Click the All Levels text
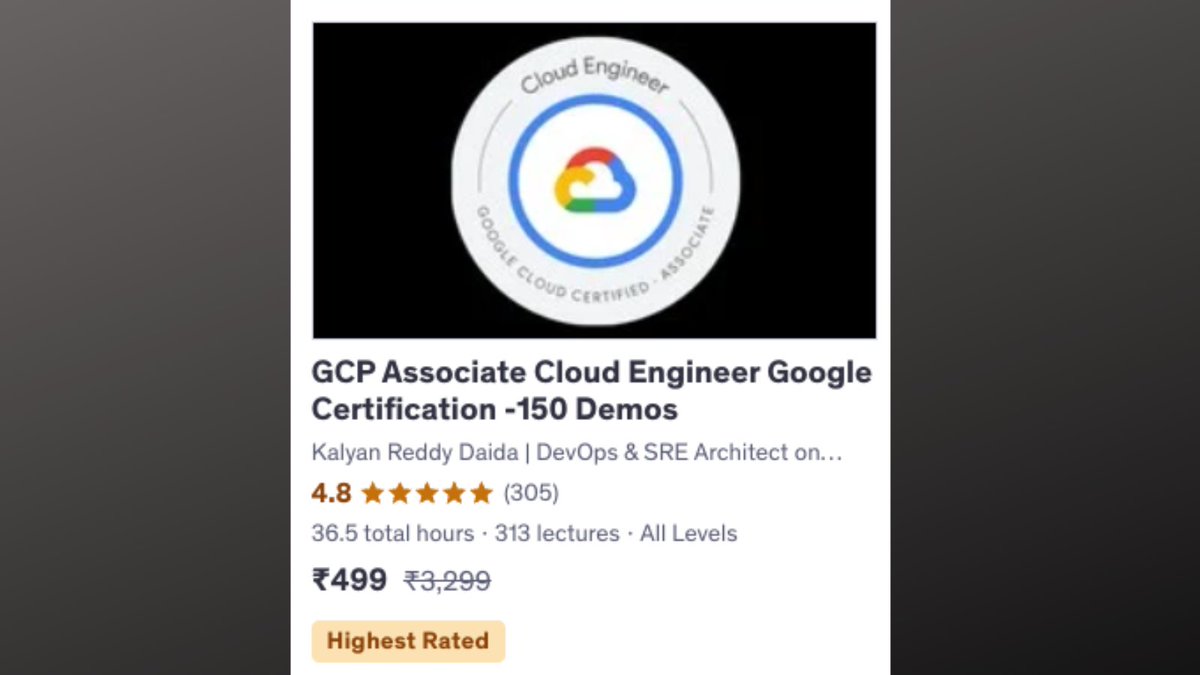This screenshot has height=675, width=1200. 688,534
